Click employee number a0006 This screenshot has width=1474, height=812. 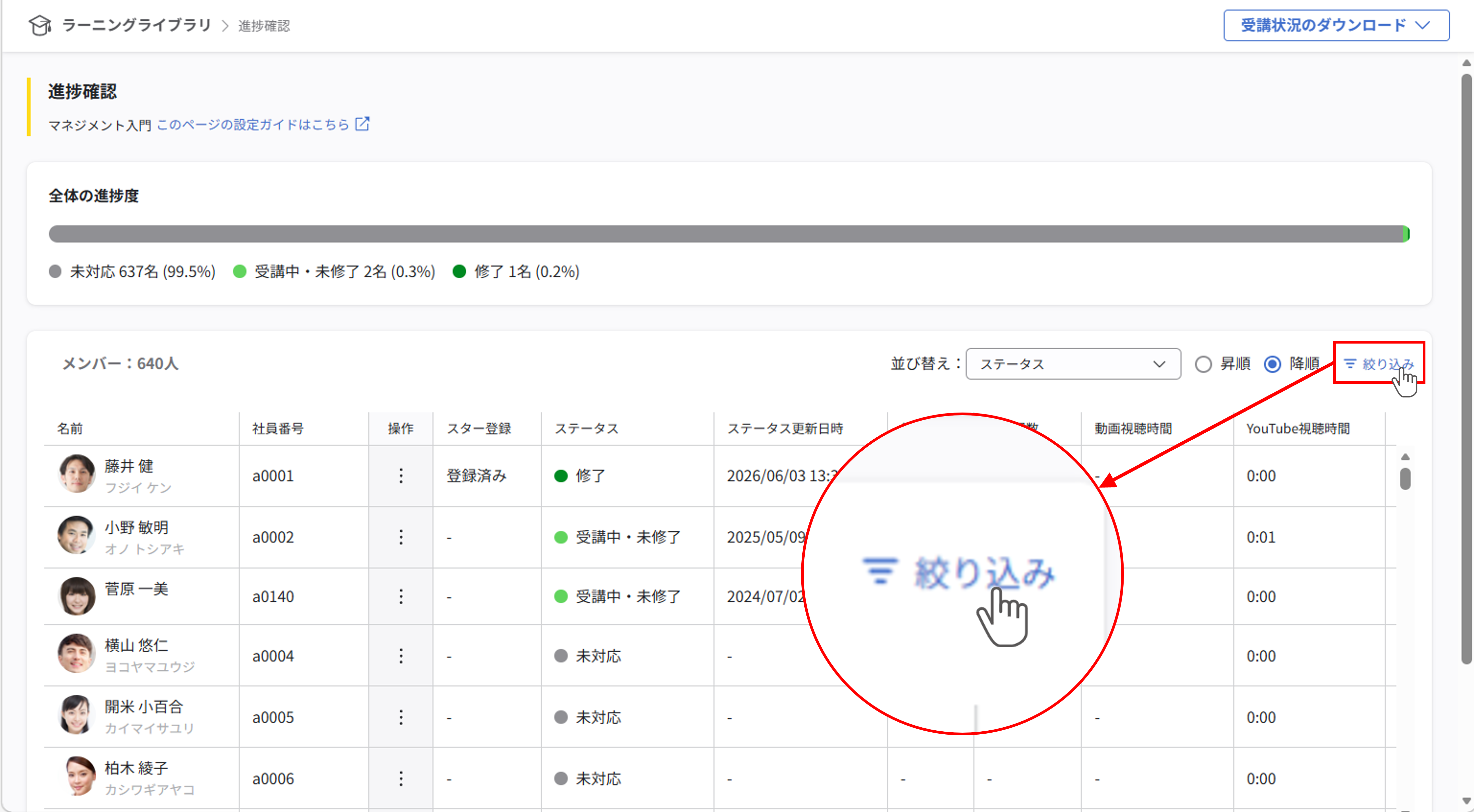coord(273,779)
